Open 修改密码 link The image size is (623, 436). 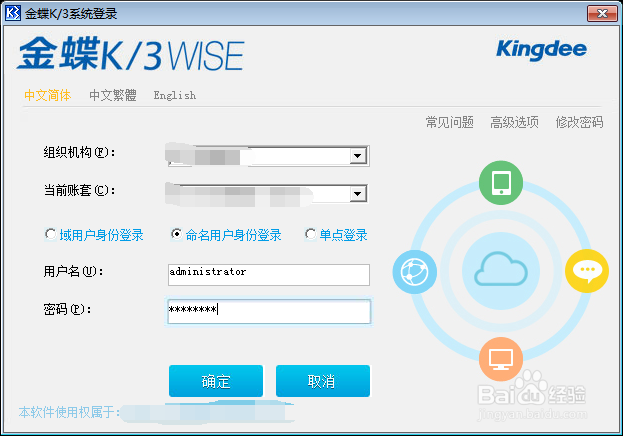(x=579, y=122)
